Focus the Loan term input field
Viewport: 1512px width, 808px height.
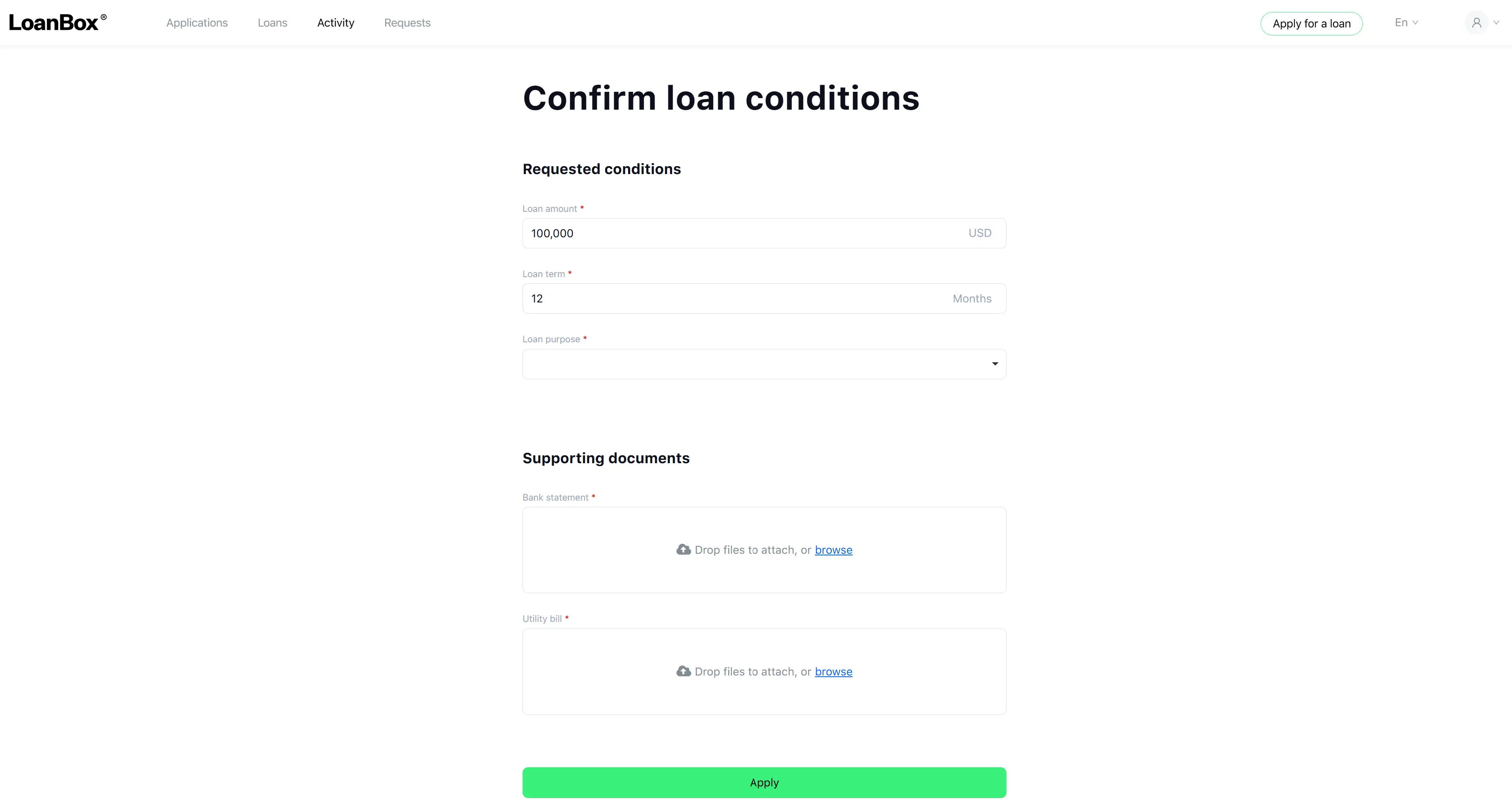[x=764, y=298]
